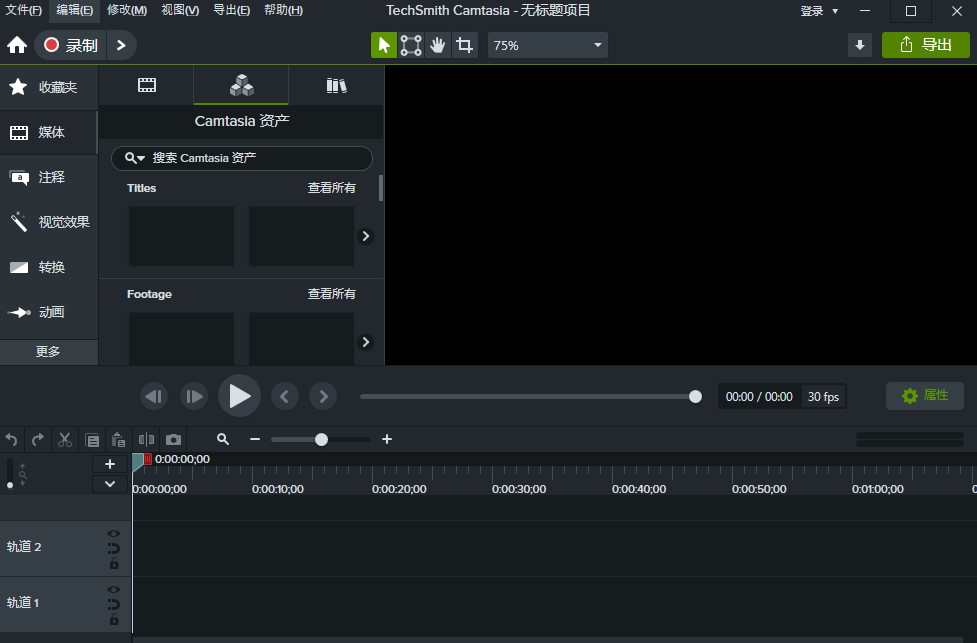Open the 75% canvas zoom dropdown
Image resolution: width=977 pixels, height=643 pixels.
click(547, 45)
